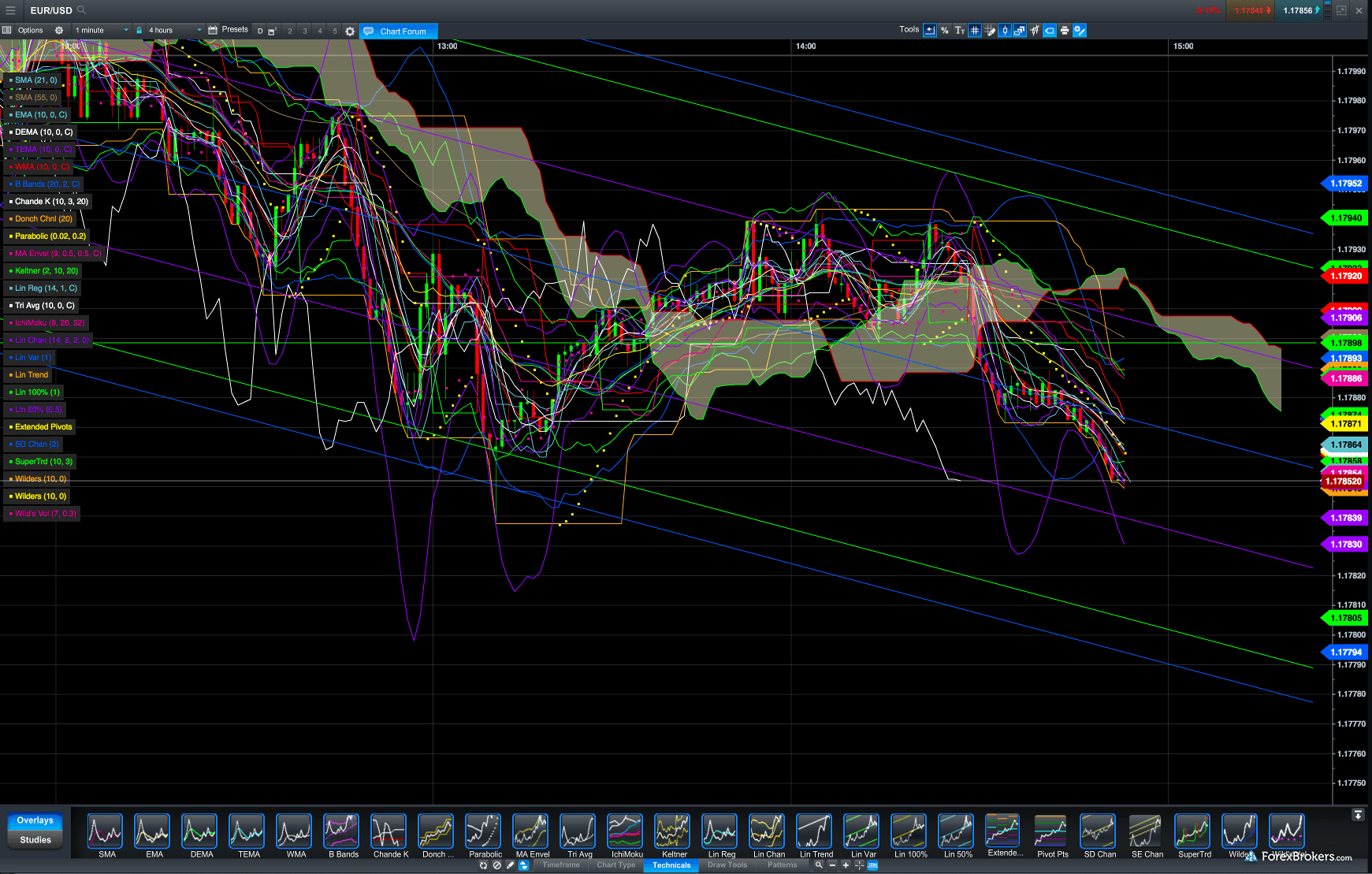Image resolution: width=1372 pixels, height=874 pixels.
Task: Select preset number 2
Action: point(290,32)
